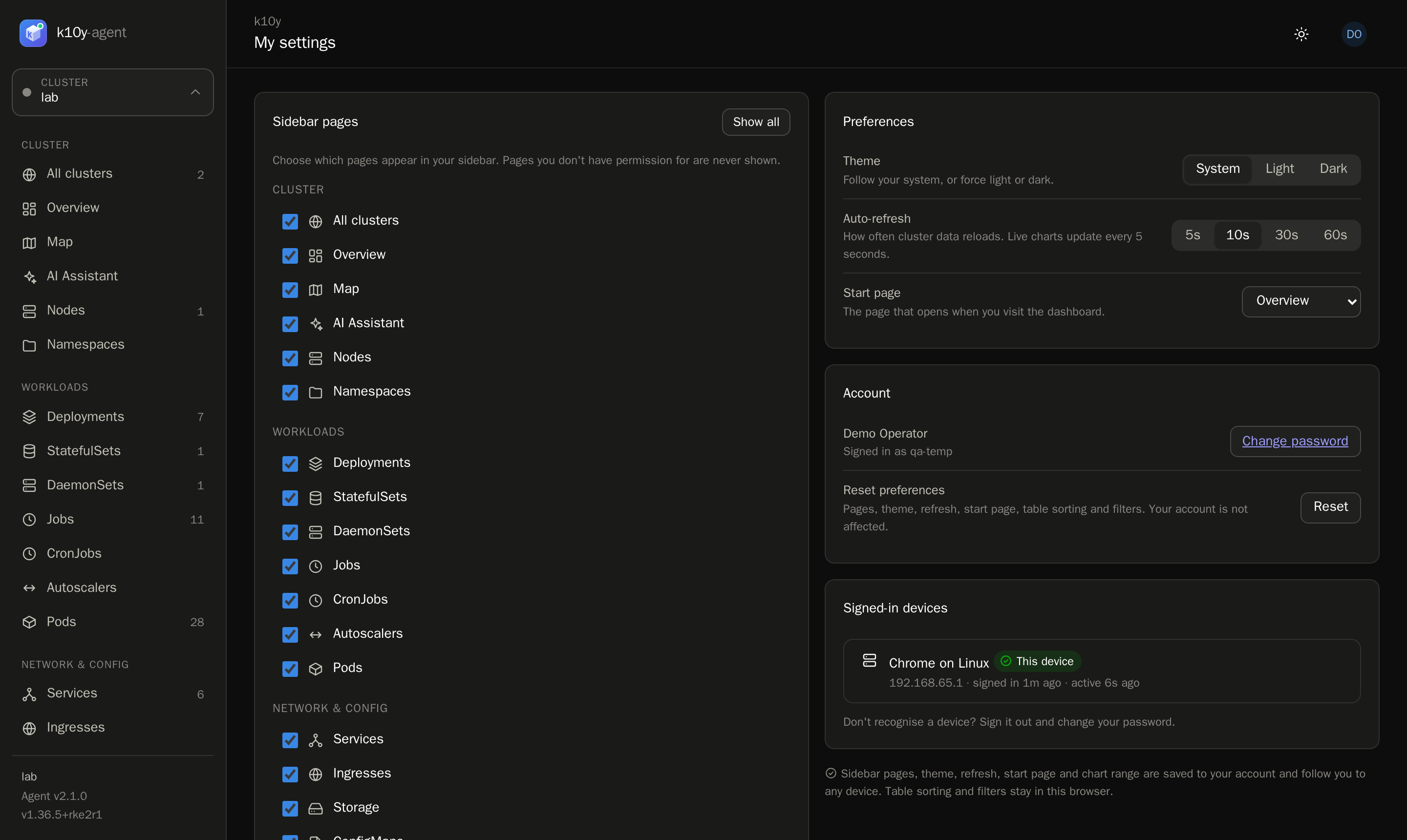This screenshot has width=1407, height=840.
Task: Toggle the sun theme icon in header
Action: click(x=1301, y=34)
